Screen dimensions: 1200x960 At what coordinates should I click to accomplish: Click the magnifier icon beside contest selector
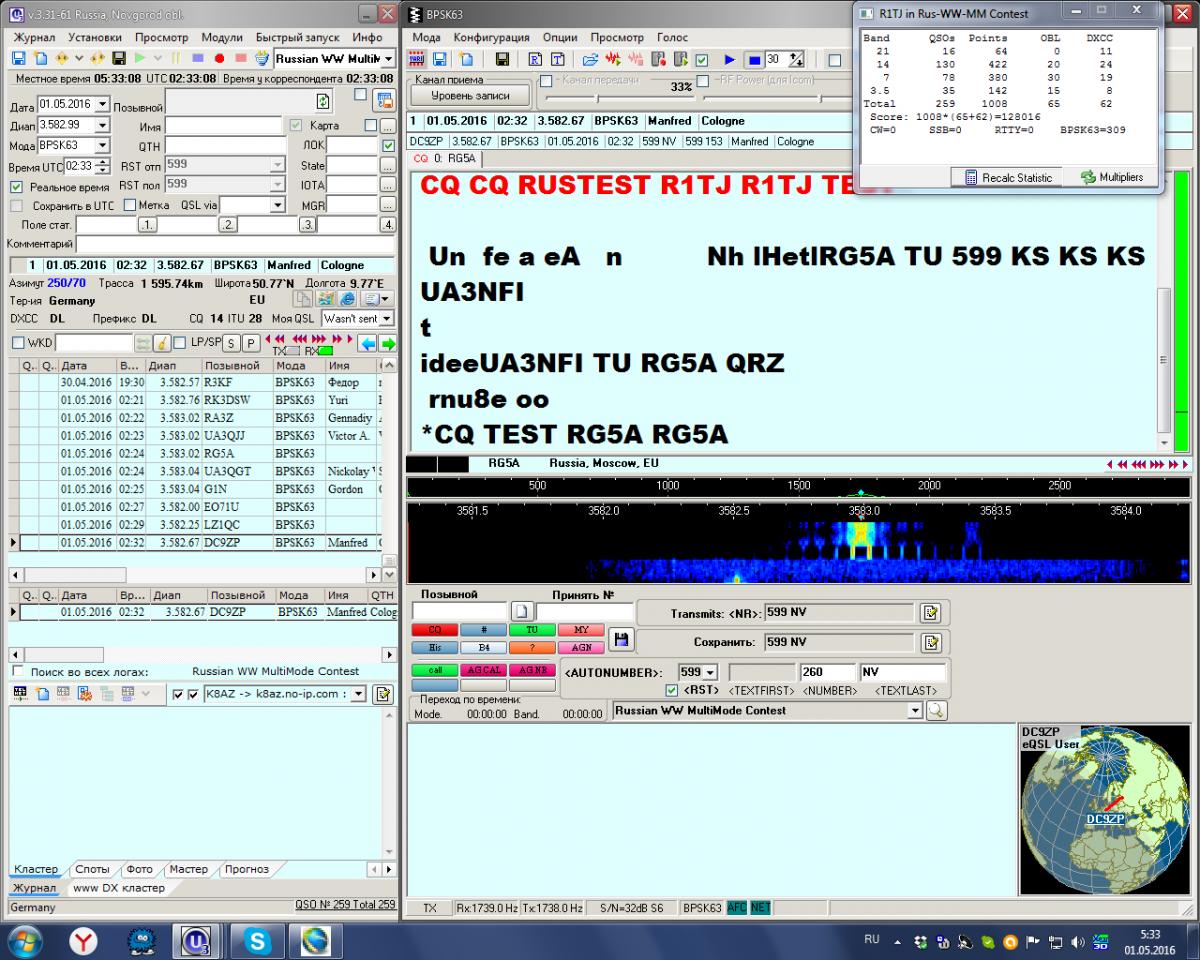(936, 710)
